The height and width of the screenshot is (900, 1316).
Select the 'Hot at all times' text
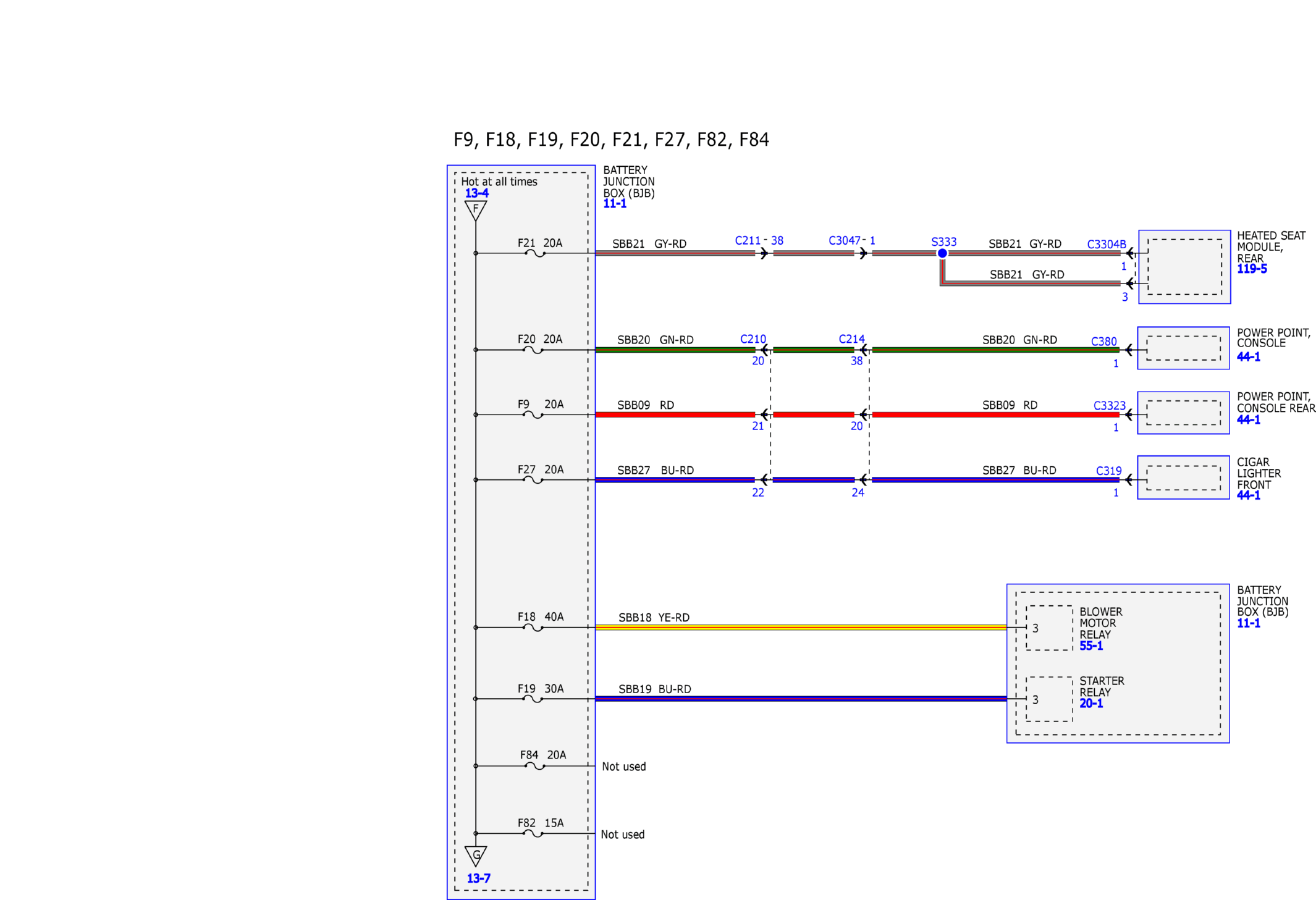click(499, 182)
